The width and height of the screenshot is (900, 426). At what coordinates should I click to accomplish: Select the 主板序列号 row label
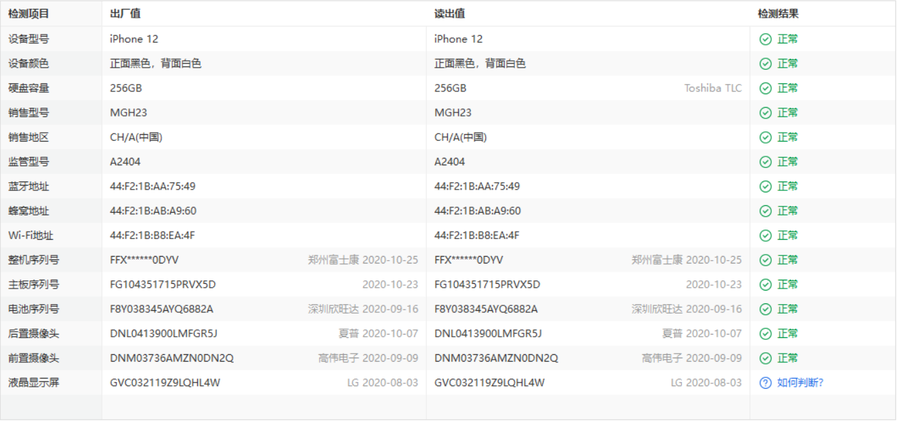[x=33, y=285]
